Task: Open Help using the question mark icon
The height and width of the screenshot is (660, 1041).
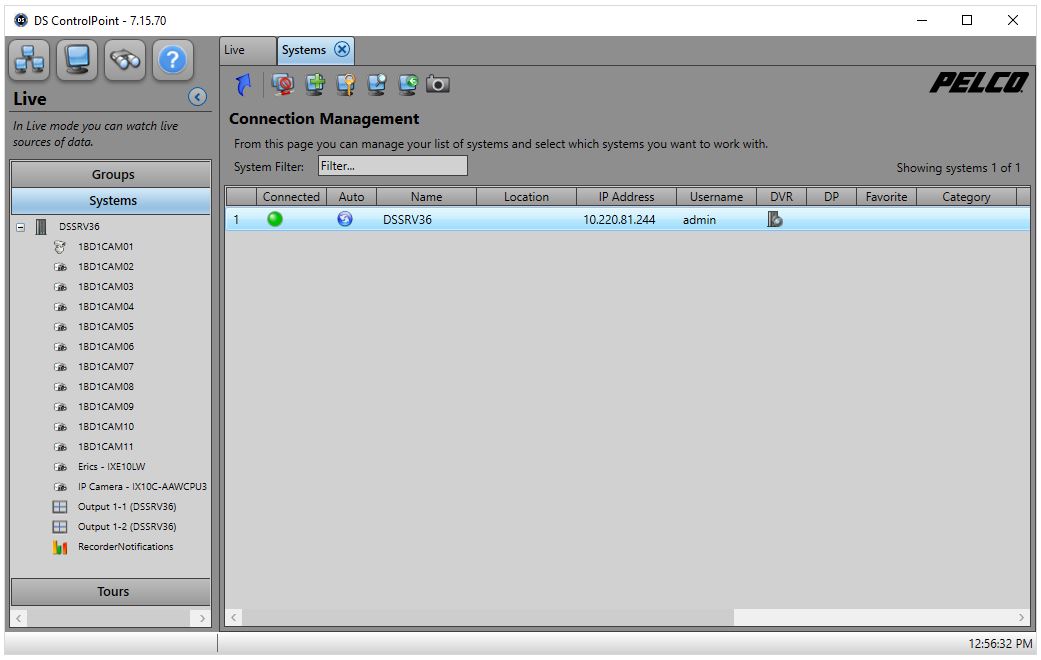Action: tap(171, 60)
